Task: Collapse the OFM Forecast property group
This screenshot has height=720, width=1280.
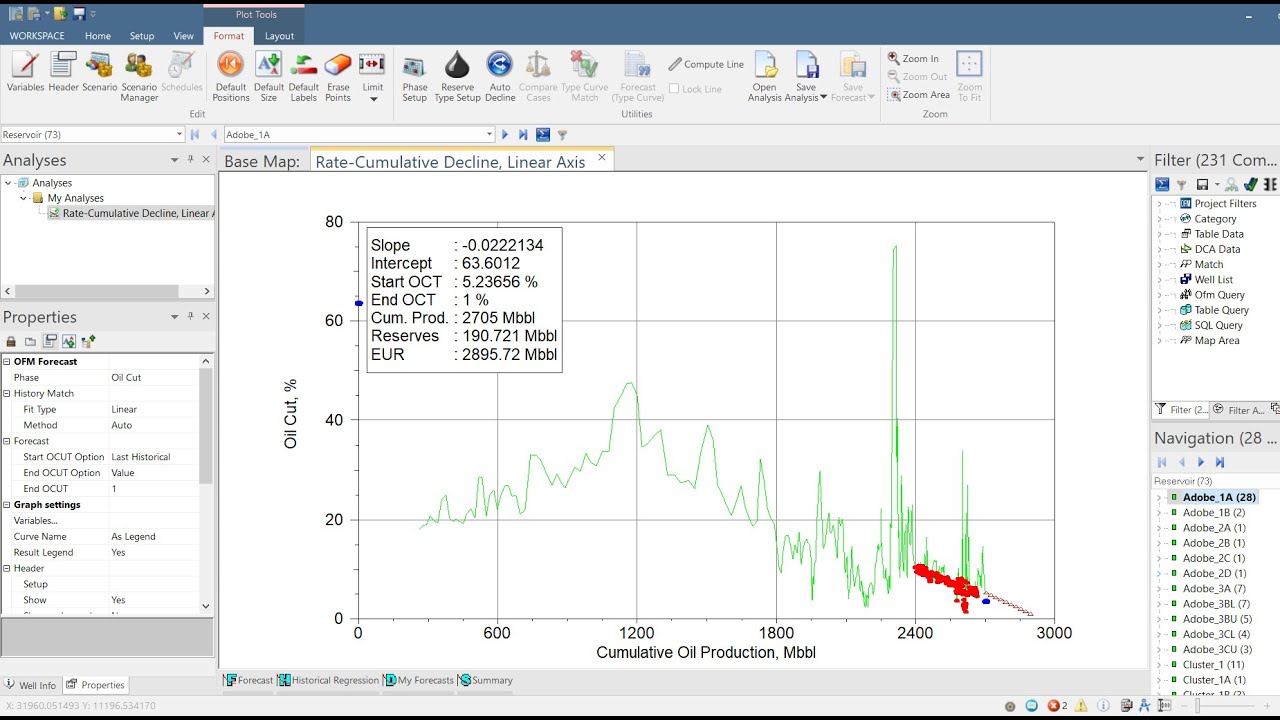Action: tap(6, 361)
